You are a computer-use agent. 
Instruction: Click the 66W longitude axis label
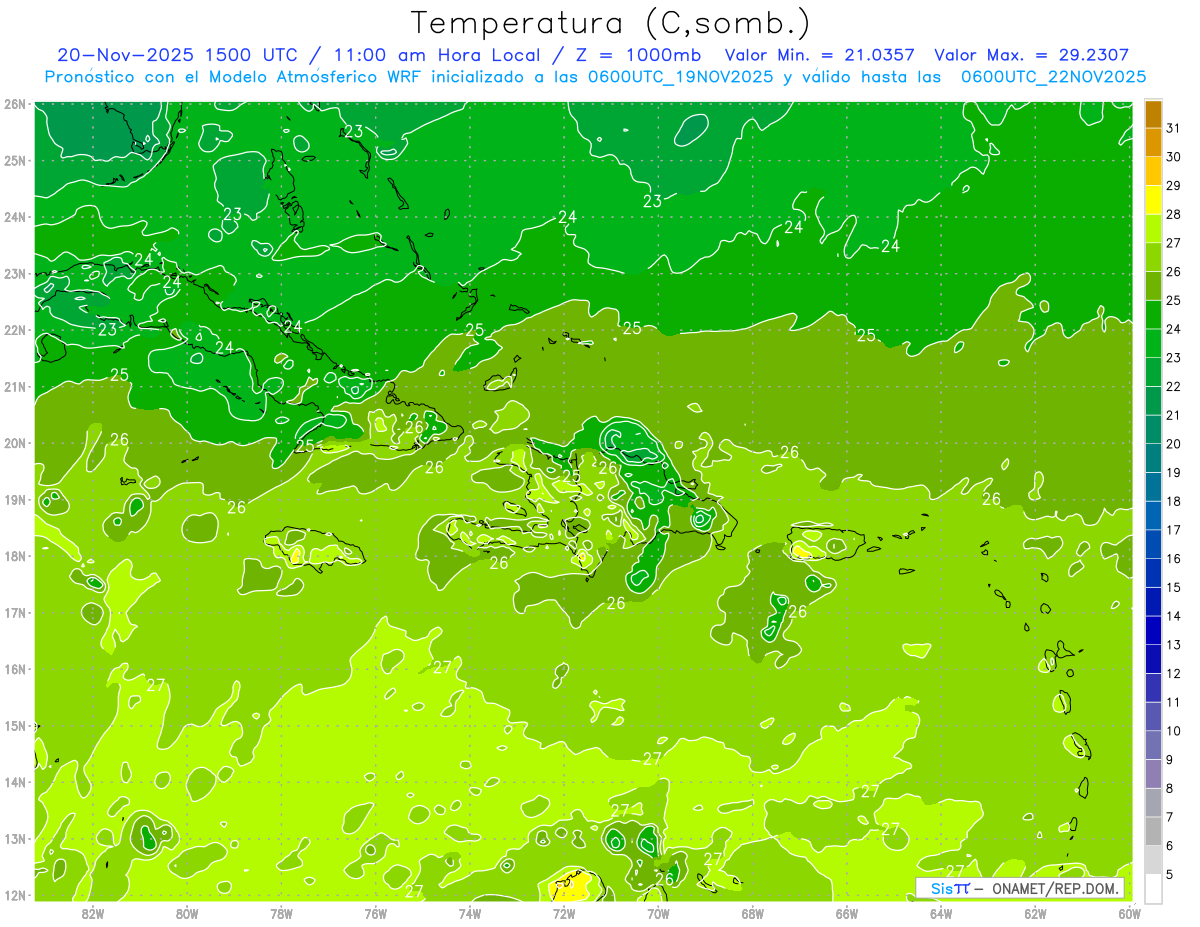pyautogui.click(x=847, y=913)
